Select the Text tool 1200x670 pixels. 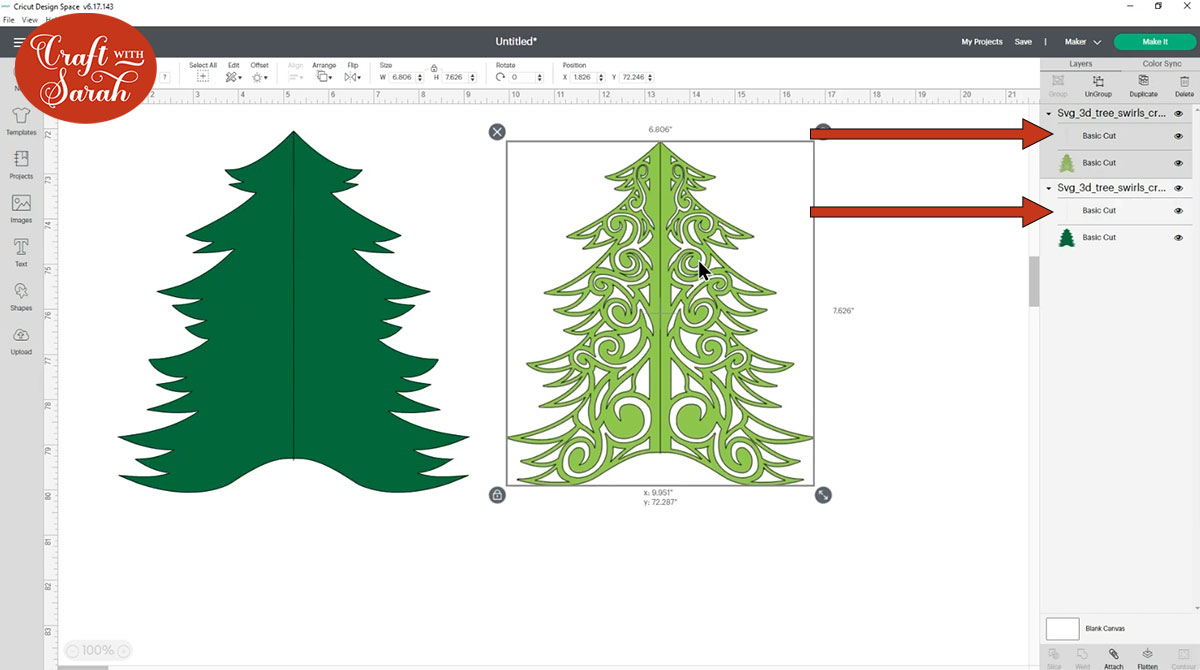coord(21,253)
